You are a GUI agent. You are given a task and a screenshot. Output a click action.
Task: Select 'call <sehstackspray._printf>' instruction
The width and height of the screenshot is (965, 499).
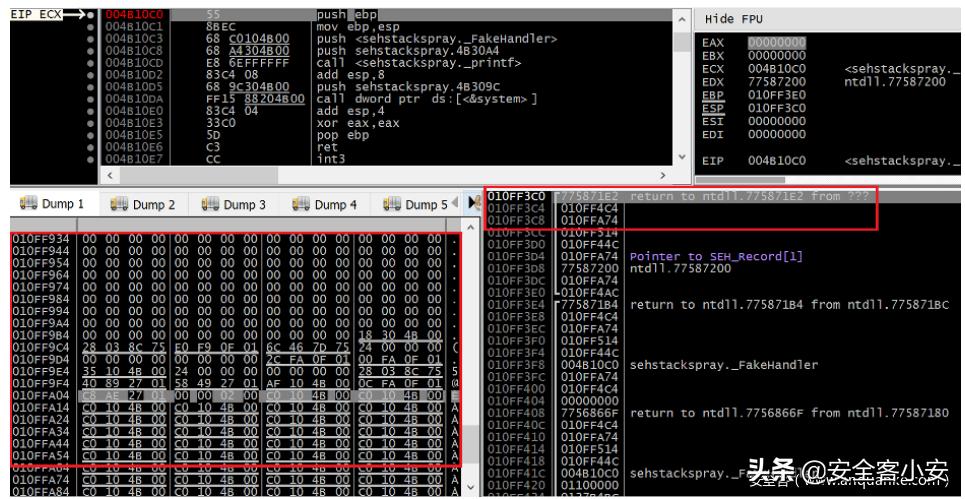coord(419,63)
